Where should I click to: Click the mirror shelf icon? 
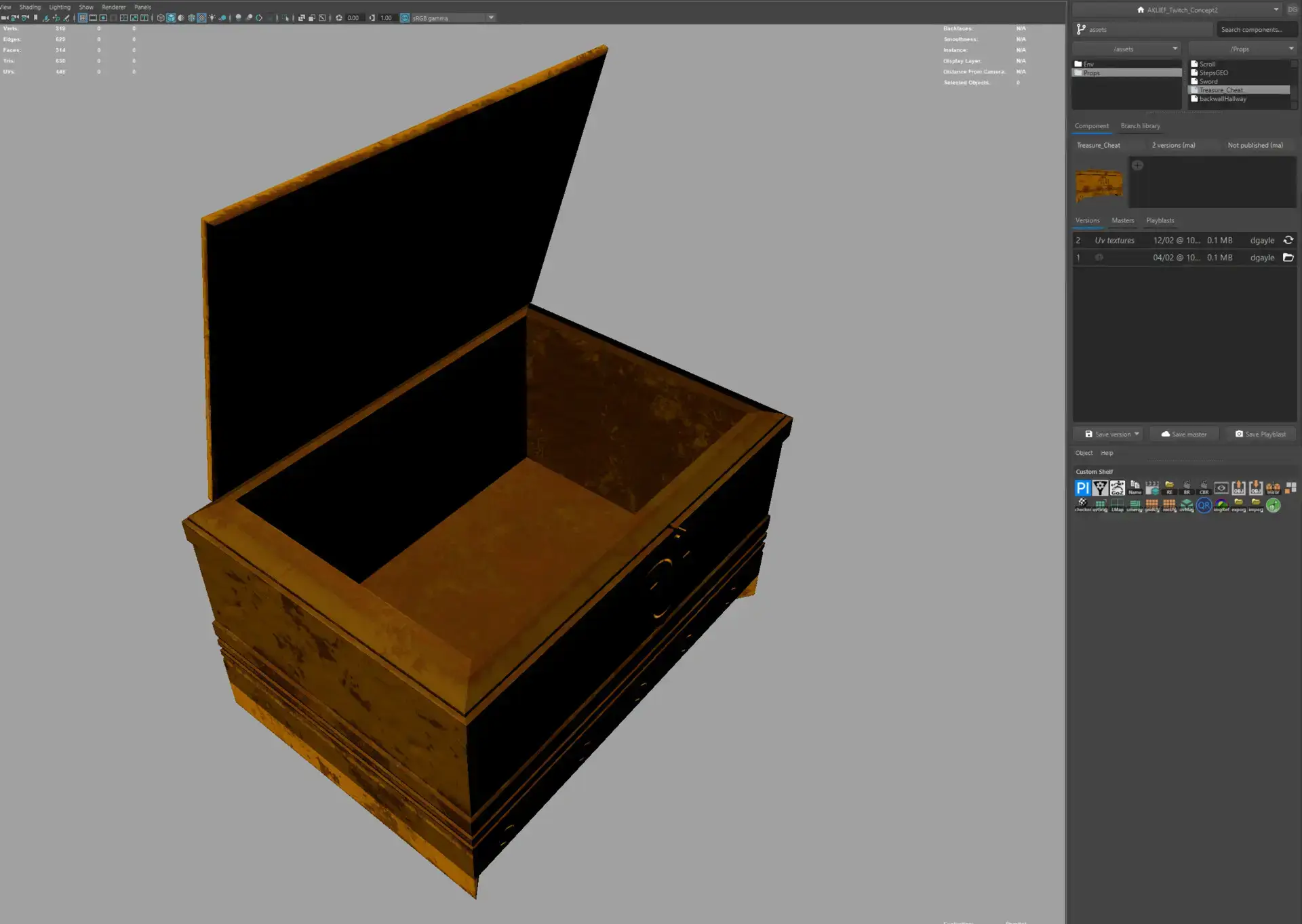tap(1273, 488)
